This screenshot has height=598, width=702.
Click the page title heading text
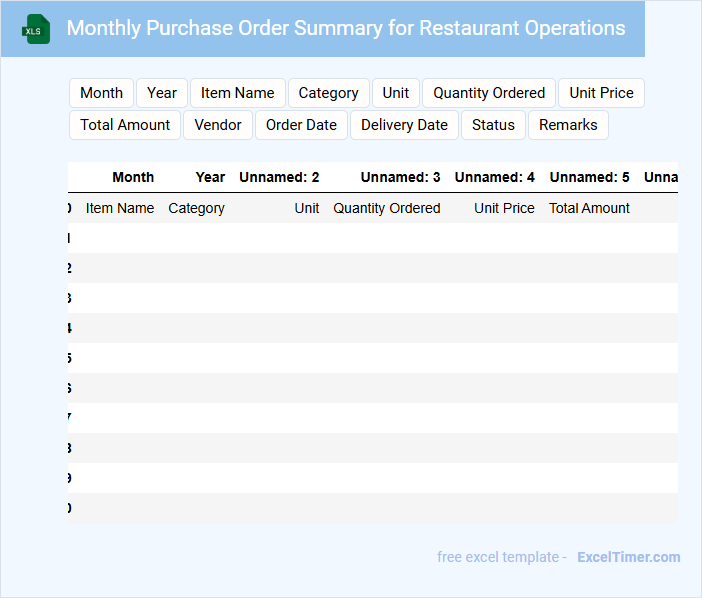click(346, 28)
